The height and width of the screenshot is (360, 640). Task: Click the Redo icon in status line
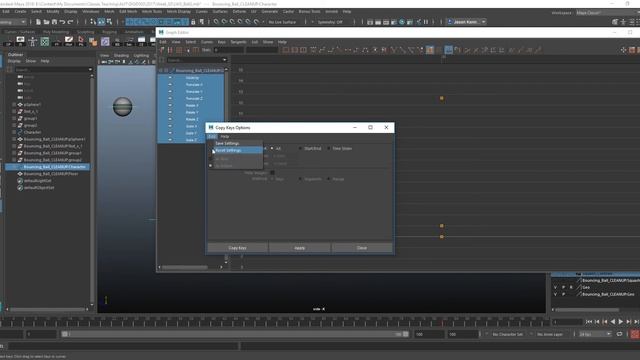pos(70,22)
